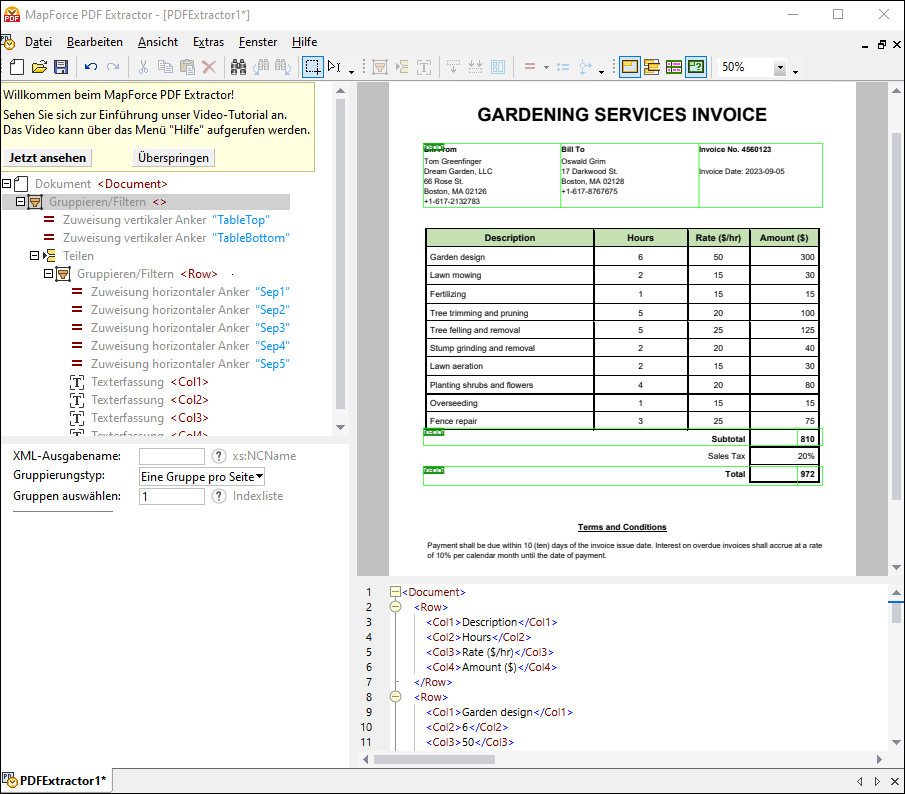Open the Extras menu

(x=208, y=42)
